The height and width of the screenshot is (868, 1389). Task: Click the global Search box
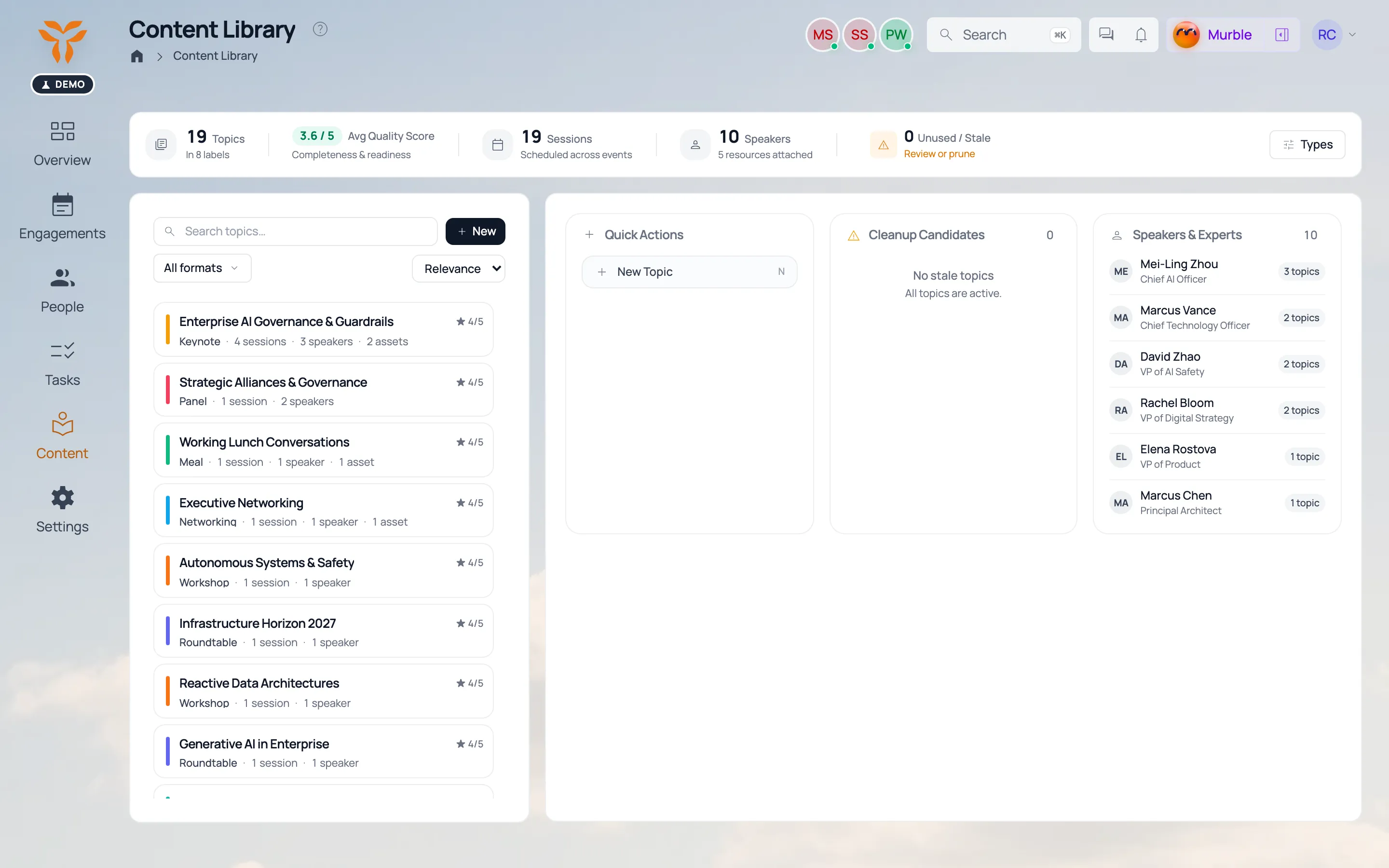point(1003,34)
